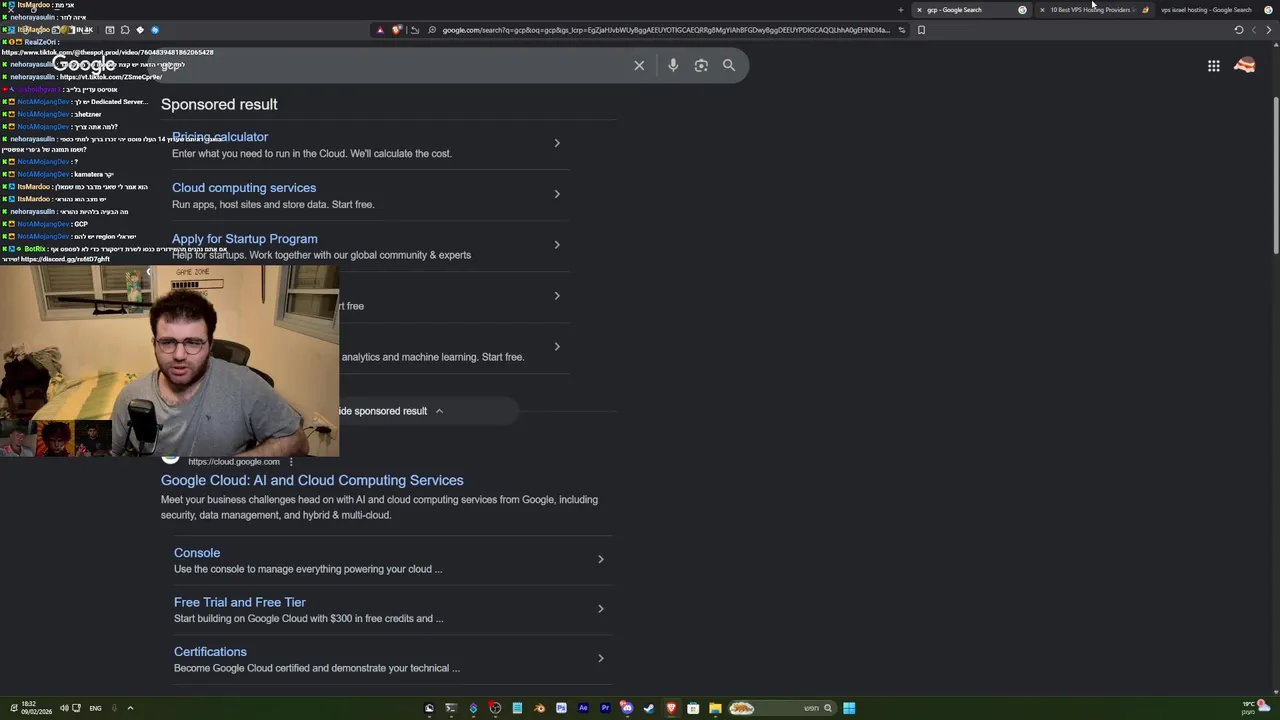Screen dimensions: 1280x720
Task: Switch the ENG input language
Action: 96,708
